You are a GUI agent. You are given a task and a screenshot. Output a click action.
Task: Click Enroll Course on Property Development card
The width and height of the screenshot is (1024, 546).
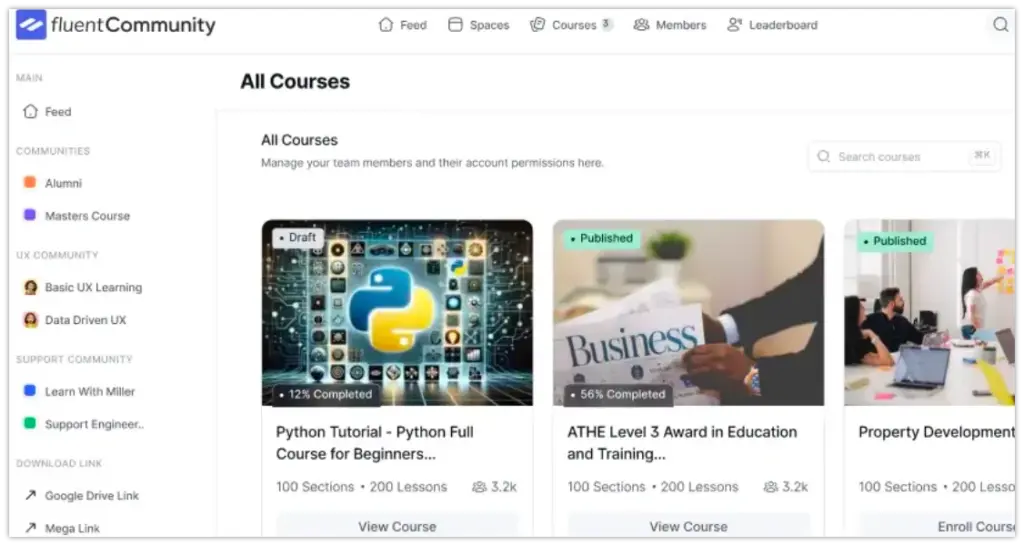coord(938,526)
